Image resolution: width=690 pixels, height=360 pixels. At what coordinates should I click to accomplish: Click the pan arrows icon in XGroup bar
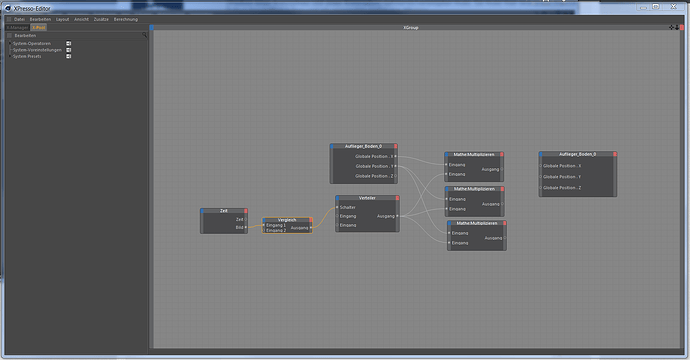(x=672, y=27)
